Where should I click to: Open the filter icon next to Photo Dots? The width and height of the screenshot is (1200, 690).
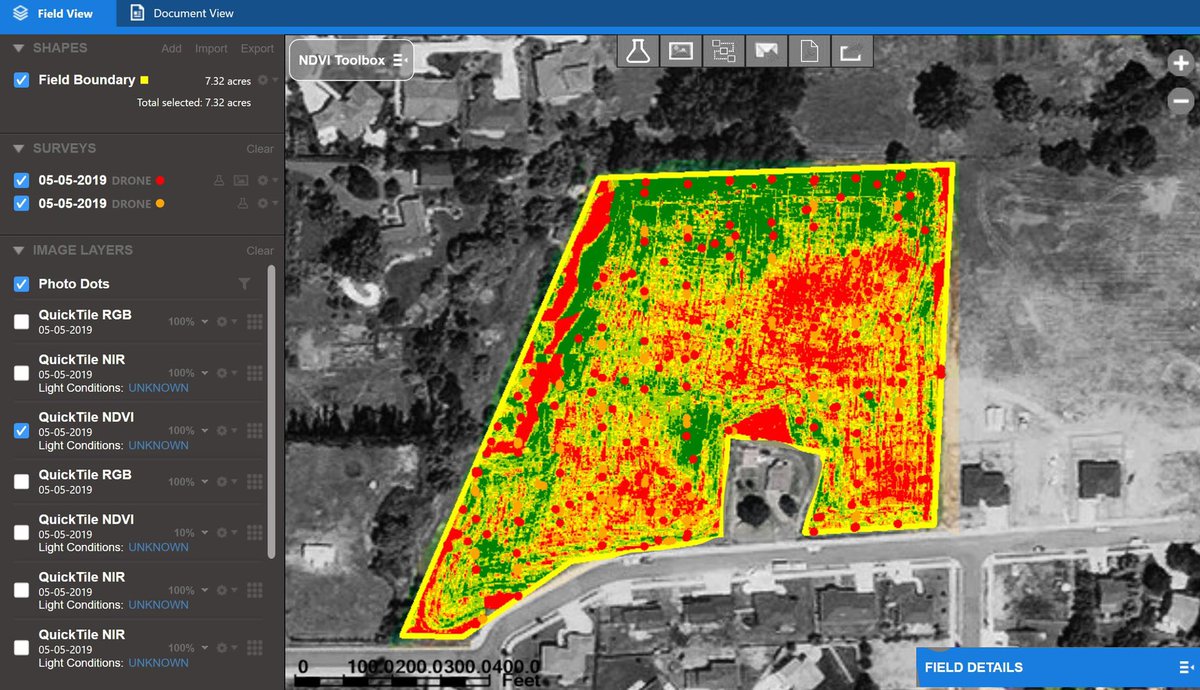pos(242,284)
